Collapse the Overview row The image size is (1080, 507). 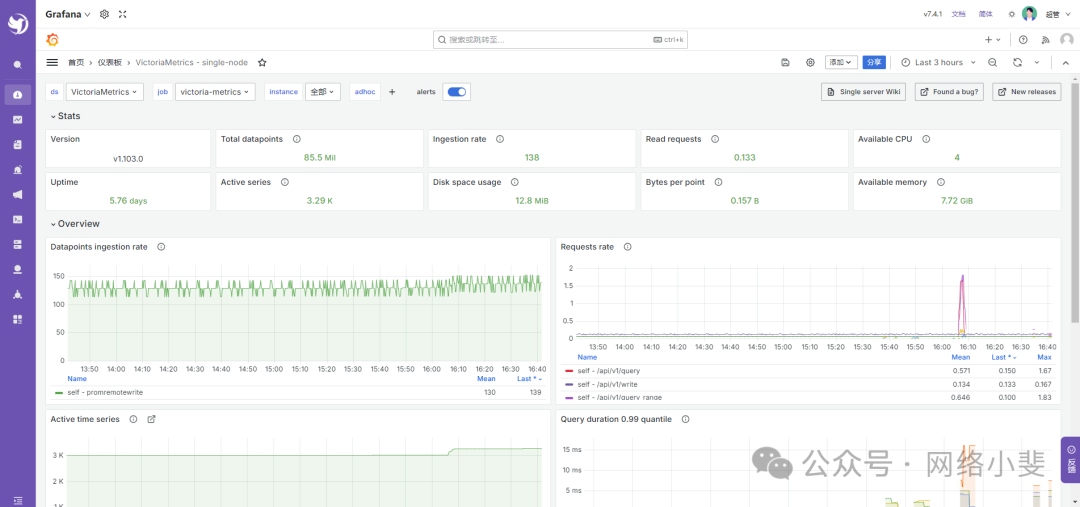(x=75, y=224)
